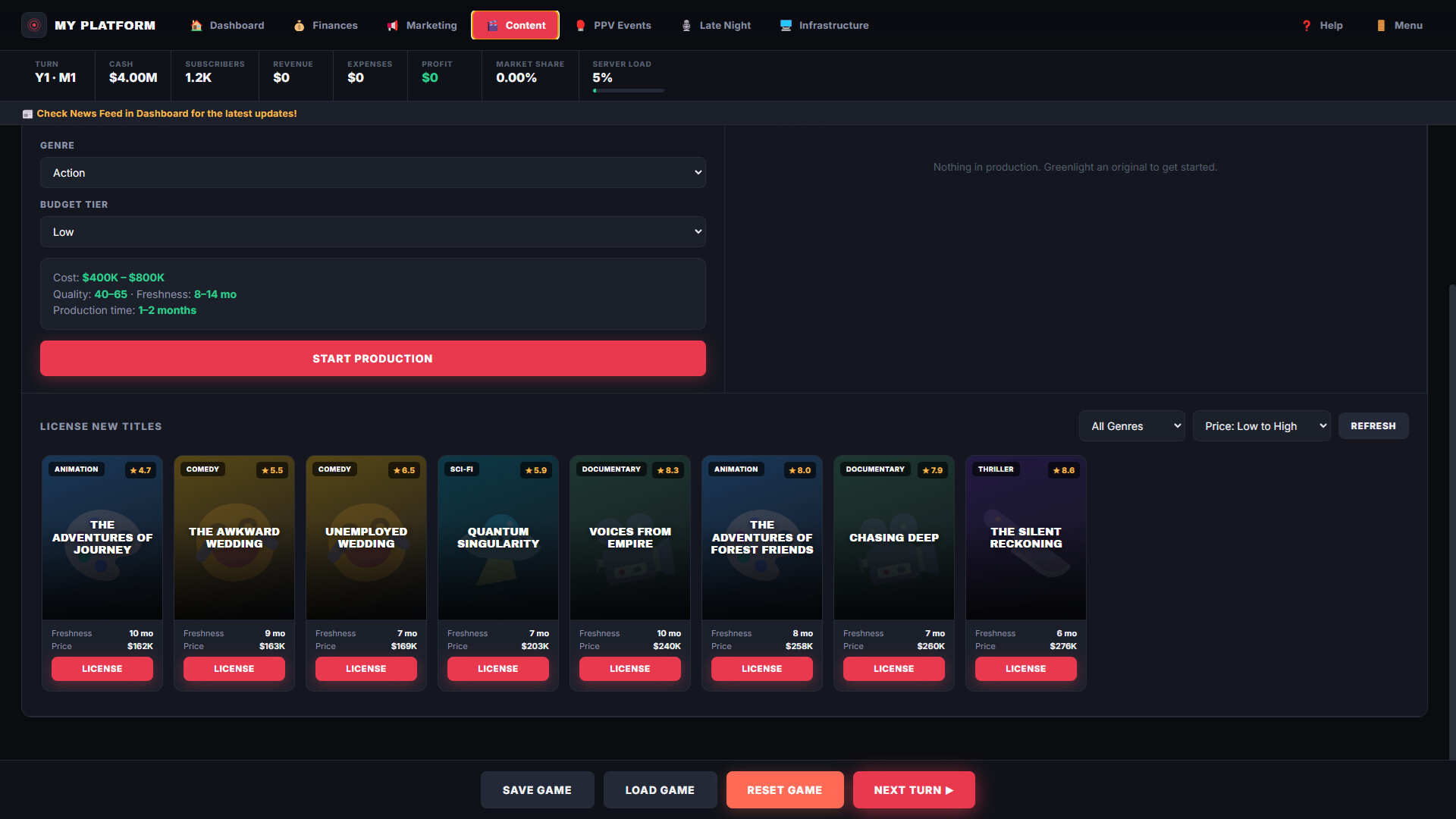Click the news feed newspaper icon
The image size is (1456, 819).
[28, 114]
